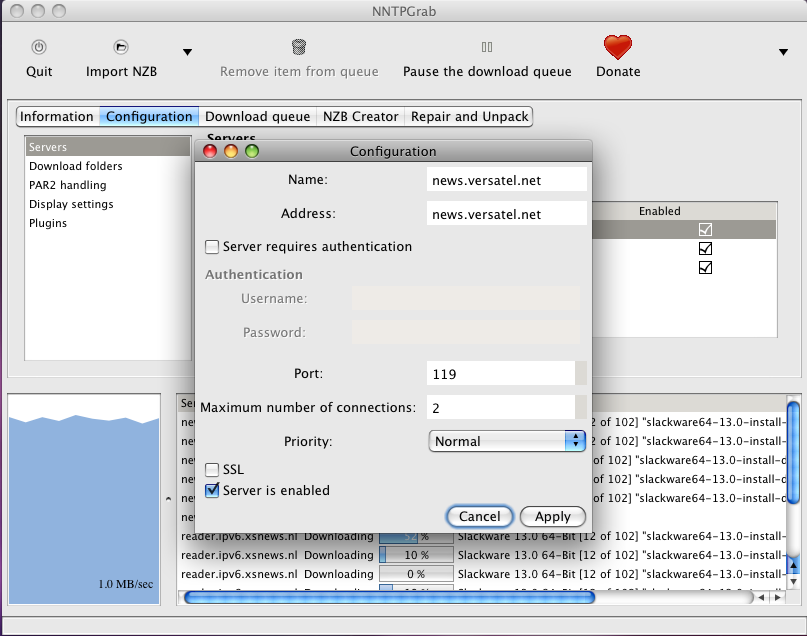Toggle the SSL checkbox
This screenshot has width=807, height=636.
coord(212,470)
